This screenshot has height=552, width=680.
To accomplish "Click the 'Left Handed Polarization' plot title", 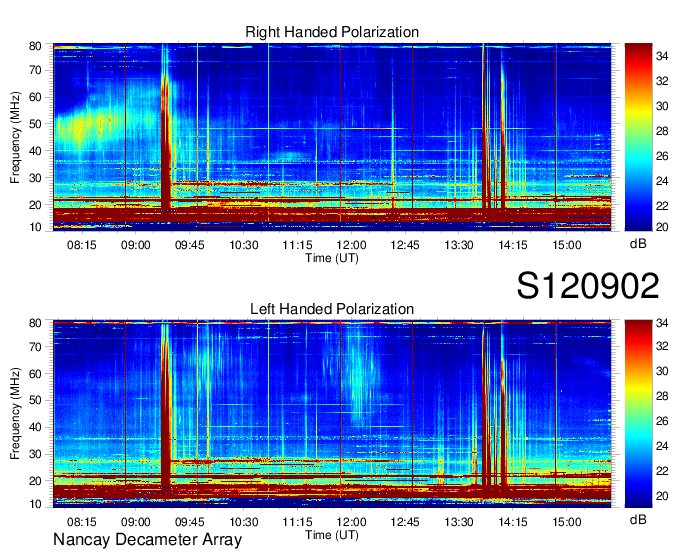I will pos(332,309).
